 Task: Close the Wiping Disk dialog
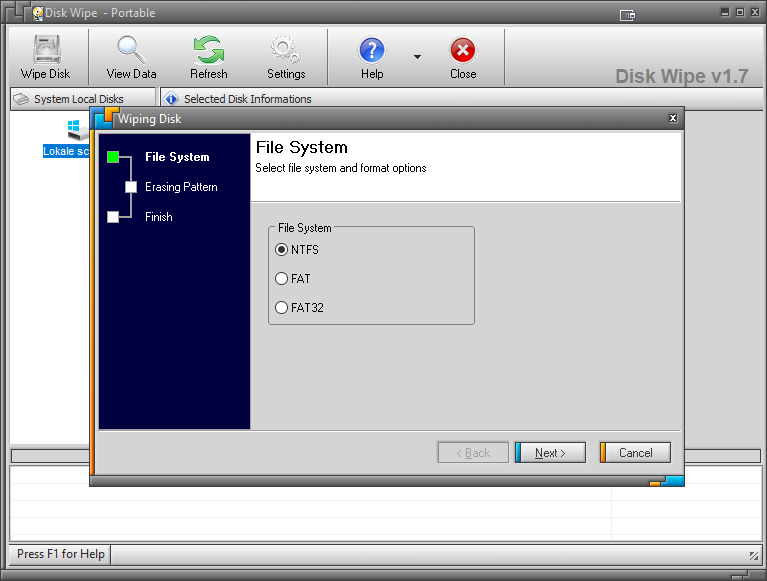673,118
